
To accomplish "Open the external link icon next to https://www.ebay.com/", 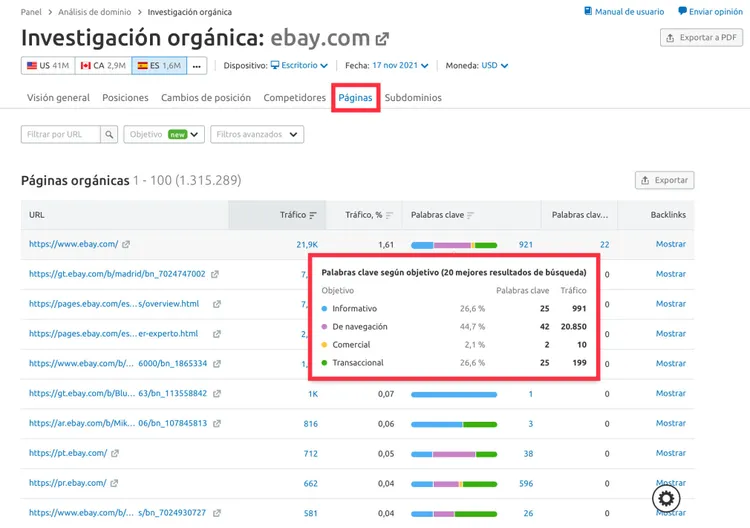I will pyautogui.click(x=126, y=244).
